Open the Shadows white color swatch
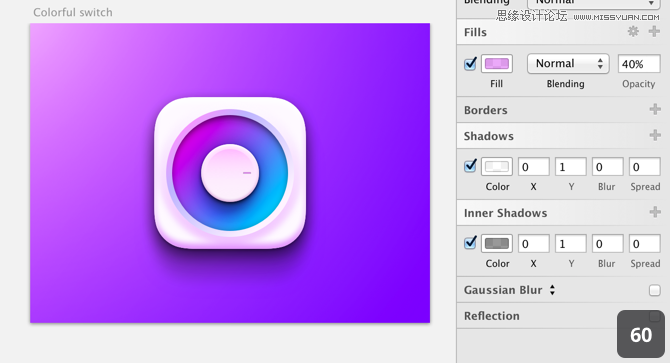This screenshot has width=670, height=363. [497, 166]
